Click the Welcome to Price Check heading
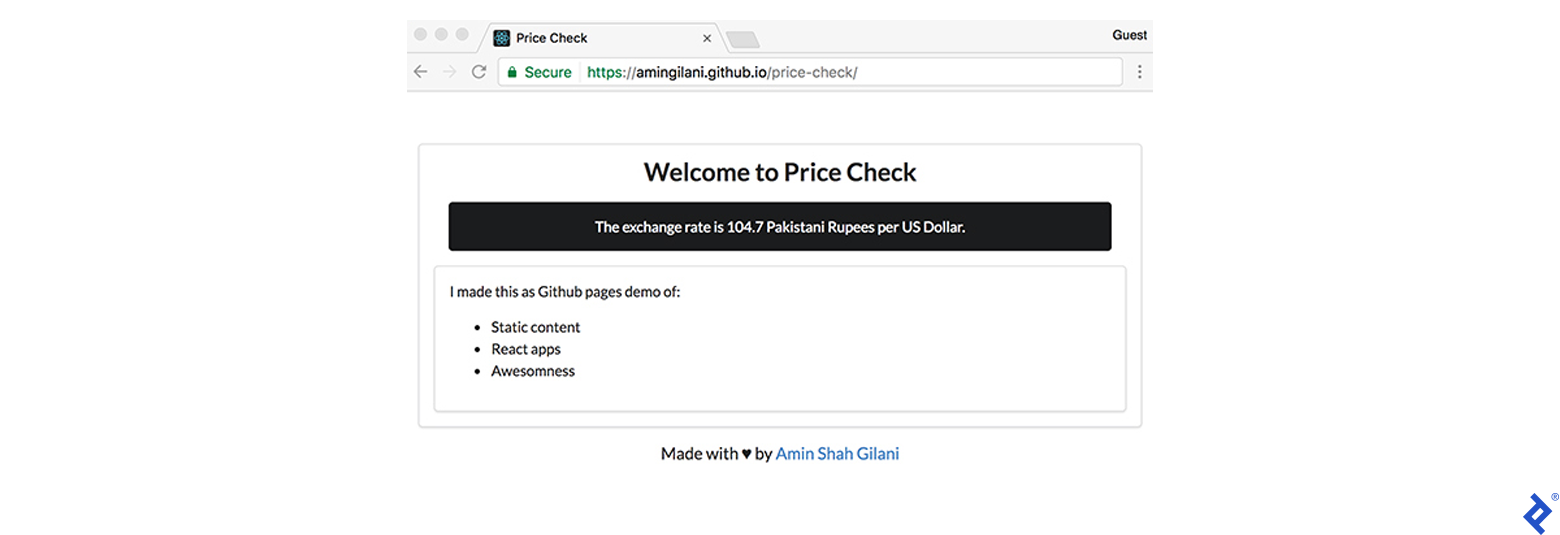 [x=779, y=172]
